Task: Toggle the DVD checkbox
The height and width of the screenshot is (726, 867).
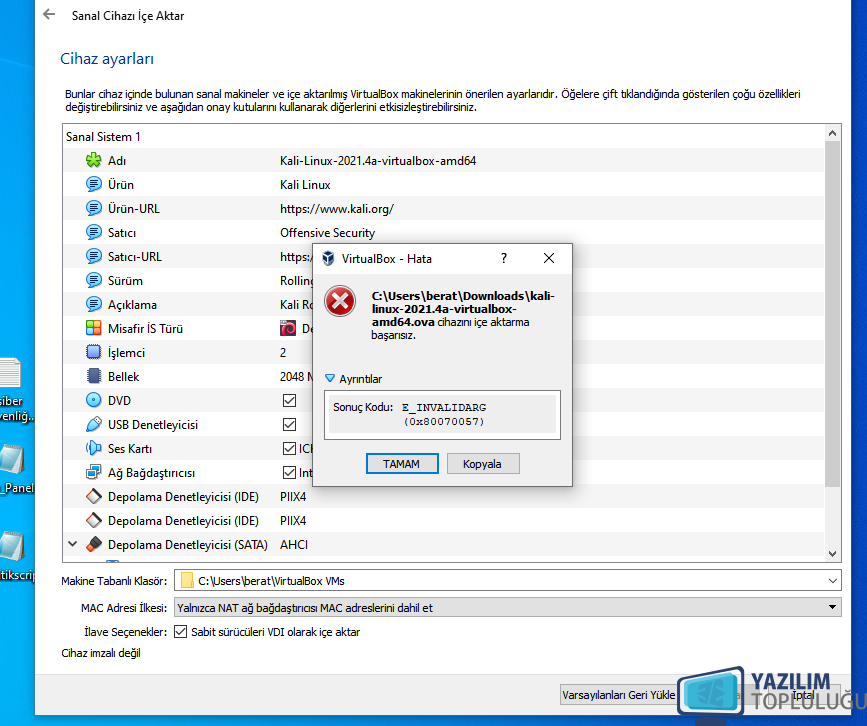Action: 289,400
